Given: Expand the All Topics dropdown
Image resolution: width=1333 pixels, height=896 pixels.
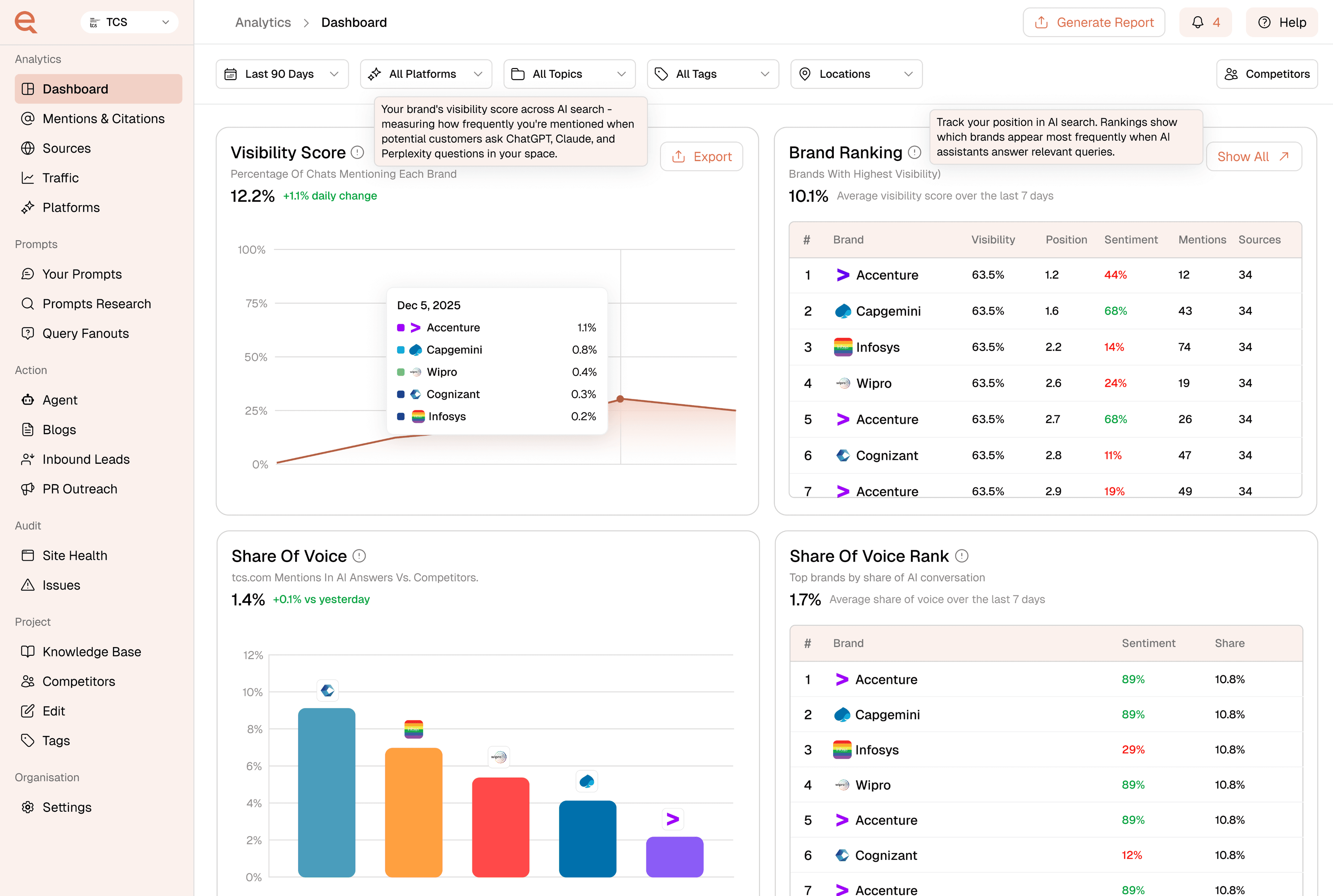Looking at the screenshot, I should [569, 74].
